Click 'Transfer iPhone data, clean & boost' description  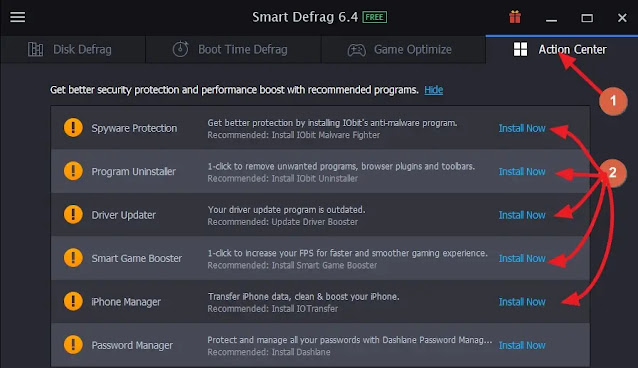304,297
